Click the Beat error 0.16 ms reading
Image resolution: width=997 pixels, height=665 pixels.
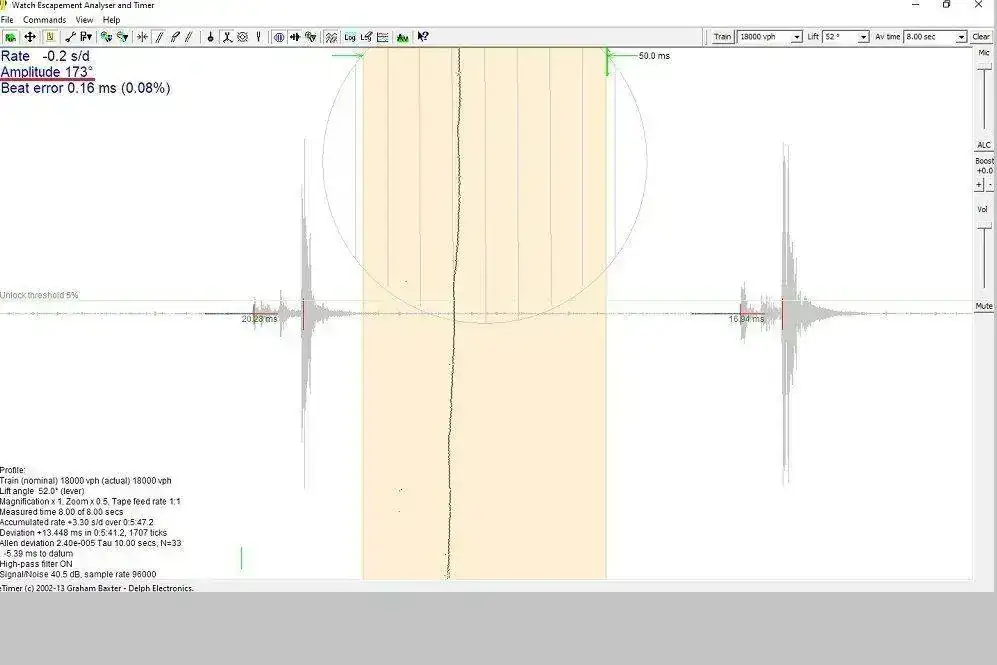tap(85, 88)
